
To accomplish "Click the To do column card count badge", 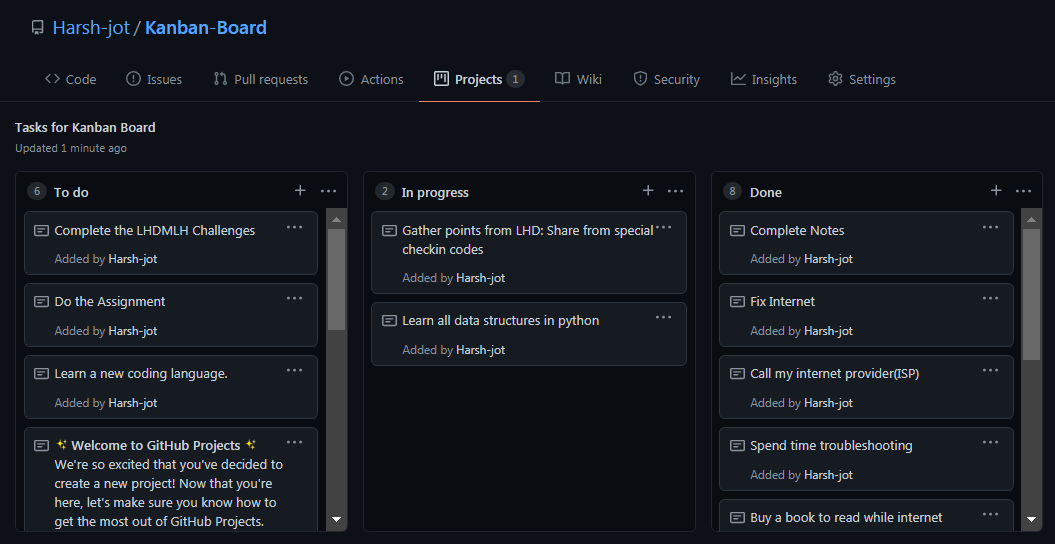I will coord(36,192).
